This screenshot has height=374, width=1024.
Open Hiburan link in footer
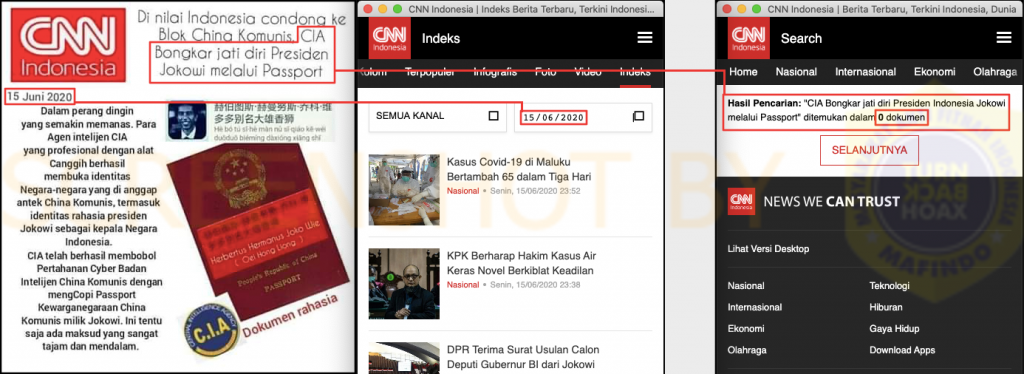click(885, 307)
